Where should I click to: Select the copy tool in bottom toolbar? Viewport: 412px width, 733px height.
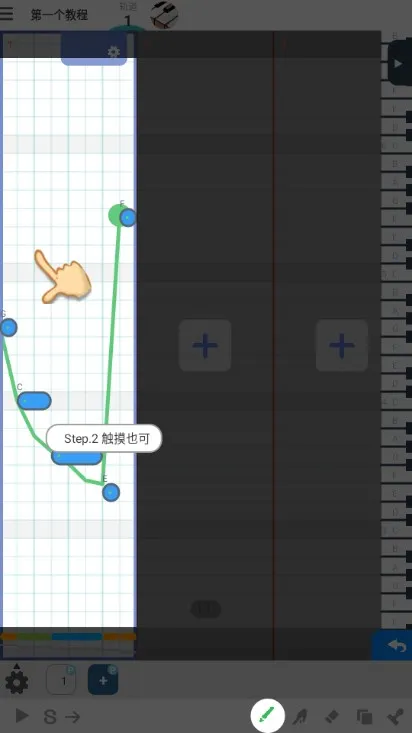pos(364,716)
